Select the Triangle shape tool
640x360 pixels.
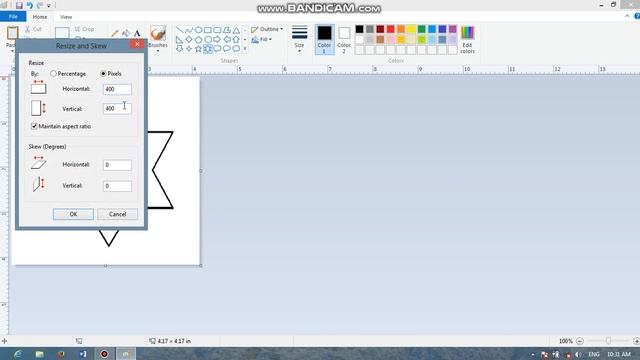click(236, 30)
